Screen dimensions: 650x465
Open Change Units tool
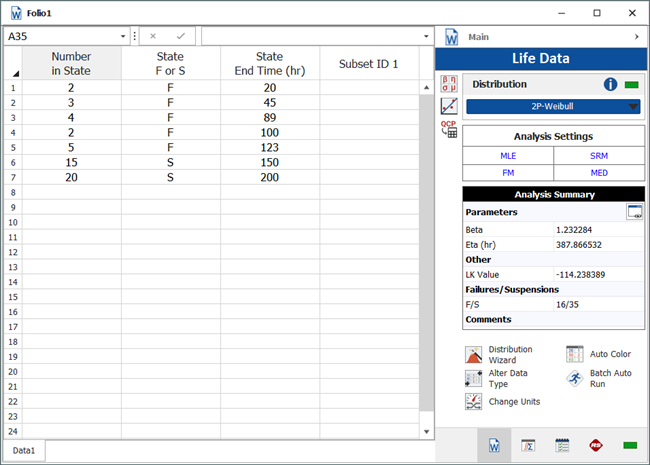click(x=473, y=402)
